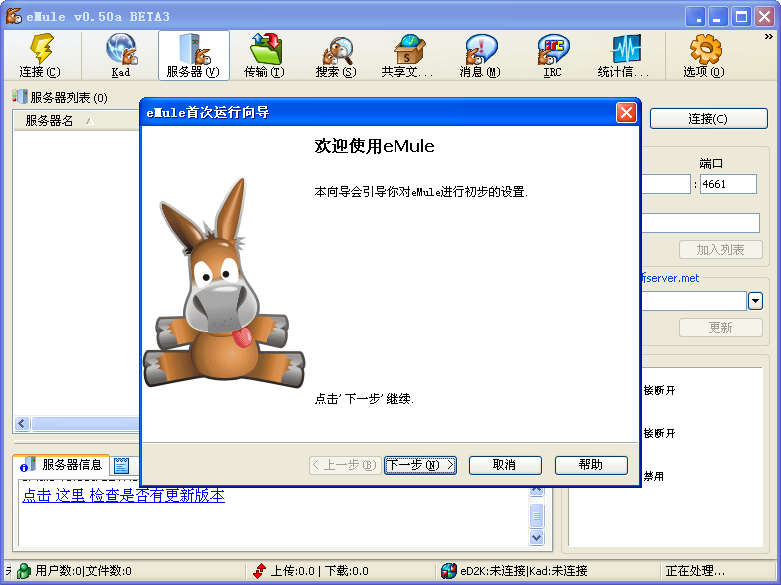Image resolution: width=781 pixels, height=585 pixels.
Task: Click the 连接(C) button in the server panel
Action: click(708, 119)
